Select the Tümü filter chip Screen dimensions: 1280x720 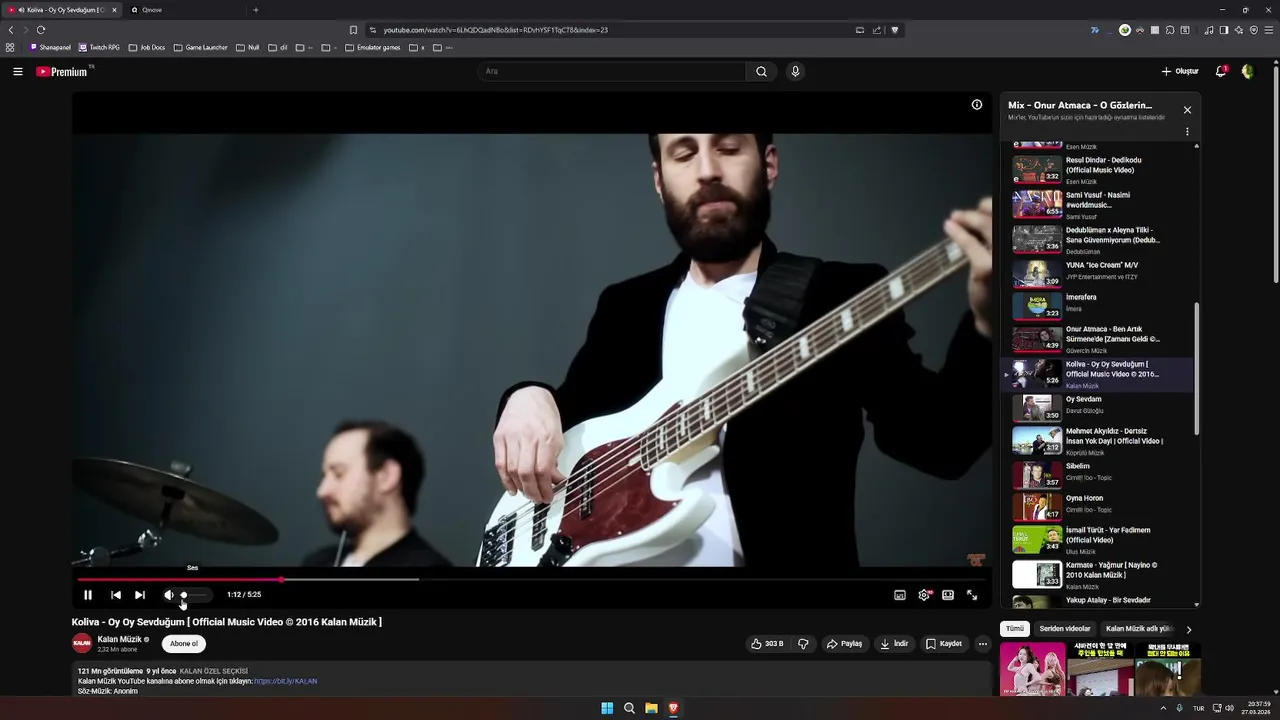[1015, 629]
